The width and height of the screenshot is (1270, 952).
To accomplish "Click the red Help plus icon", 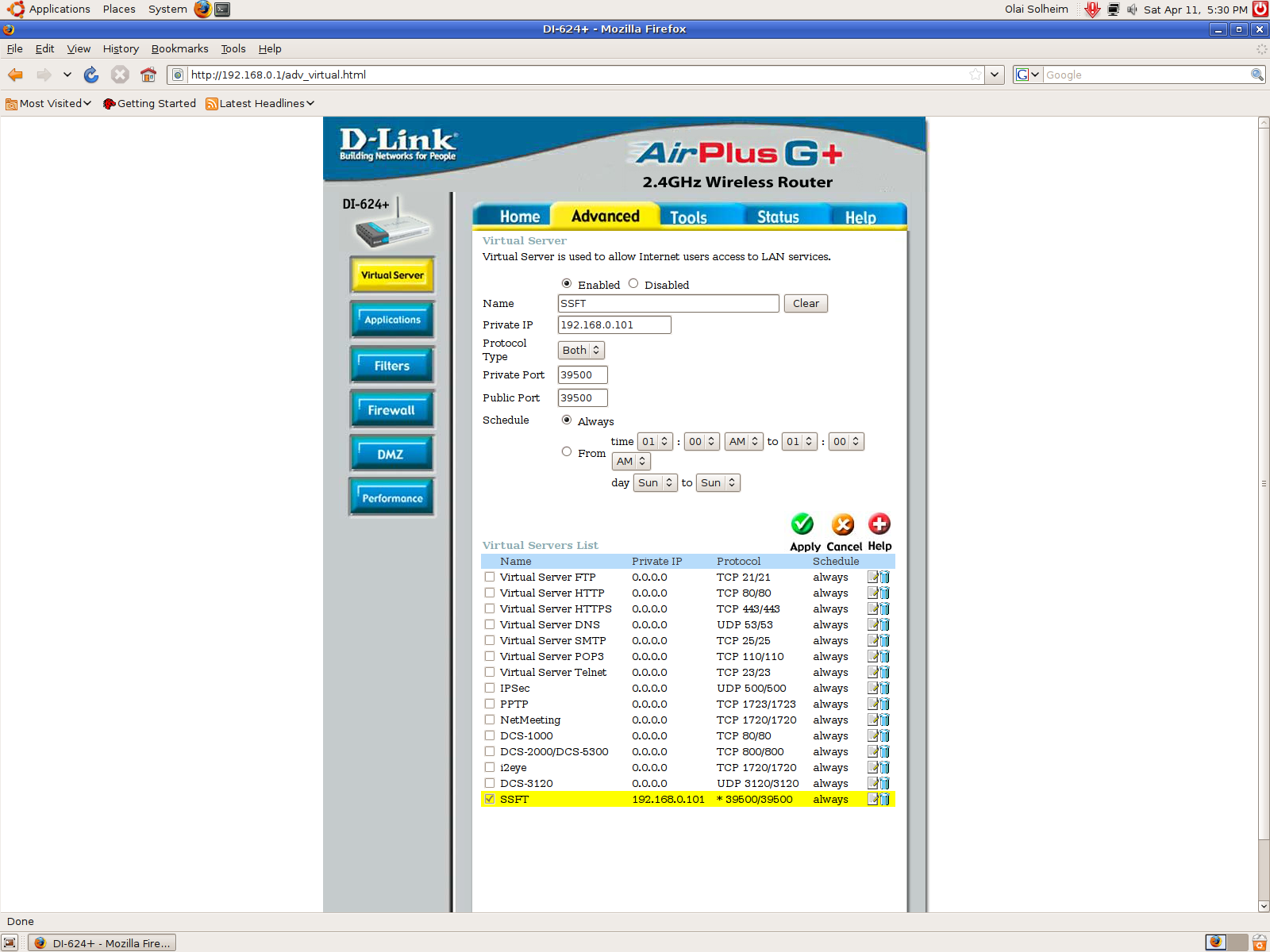I will (x=879, y=524).
